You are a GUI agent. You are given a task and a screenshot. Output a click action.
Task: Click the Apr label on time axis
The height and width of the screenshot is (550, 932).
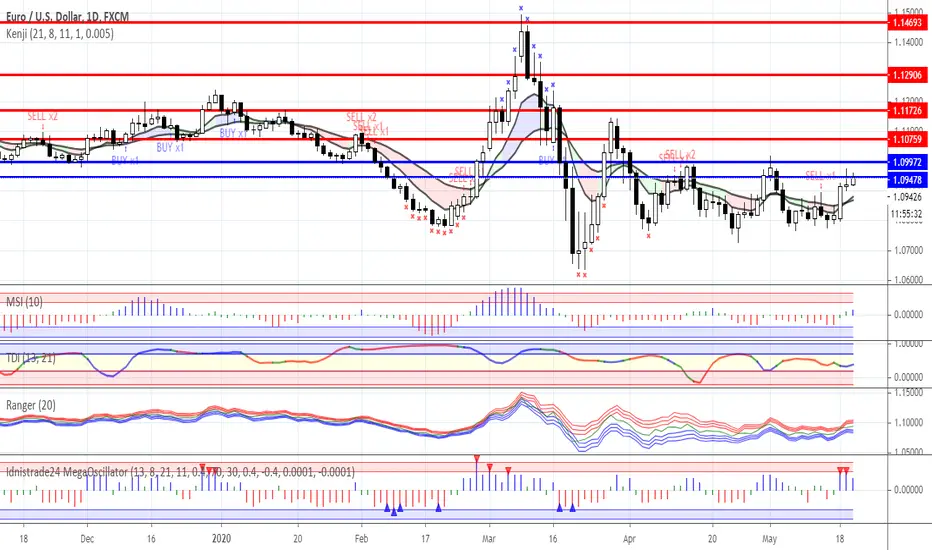click(x=629, y=539)
